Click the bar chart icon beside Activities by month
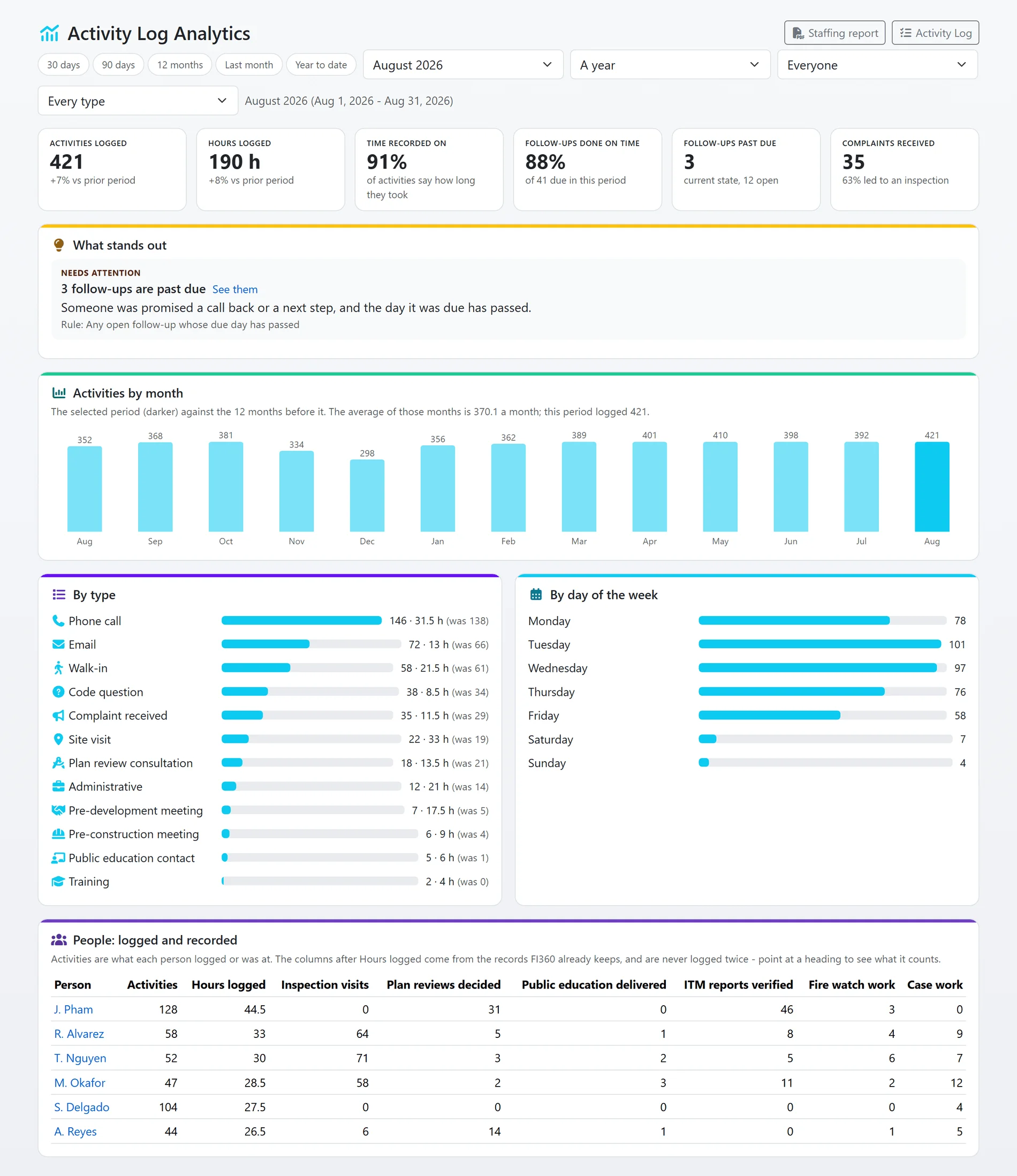The height and width of the screenshot is (1176, 1017). tap(59, 393)
